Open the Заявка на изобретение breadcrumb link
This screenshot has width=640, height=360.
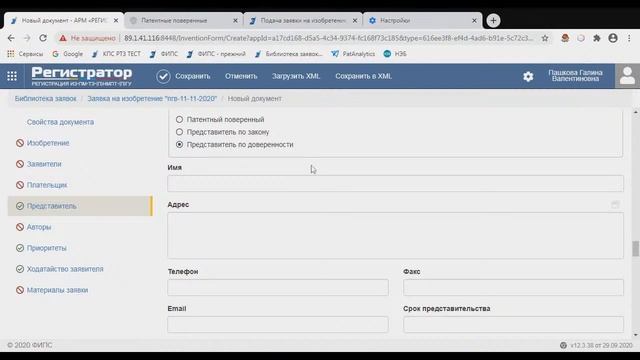pos(152,99)
